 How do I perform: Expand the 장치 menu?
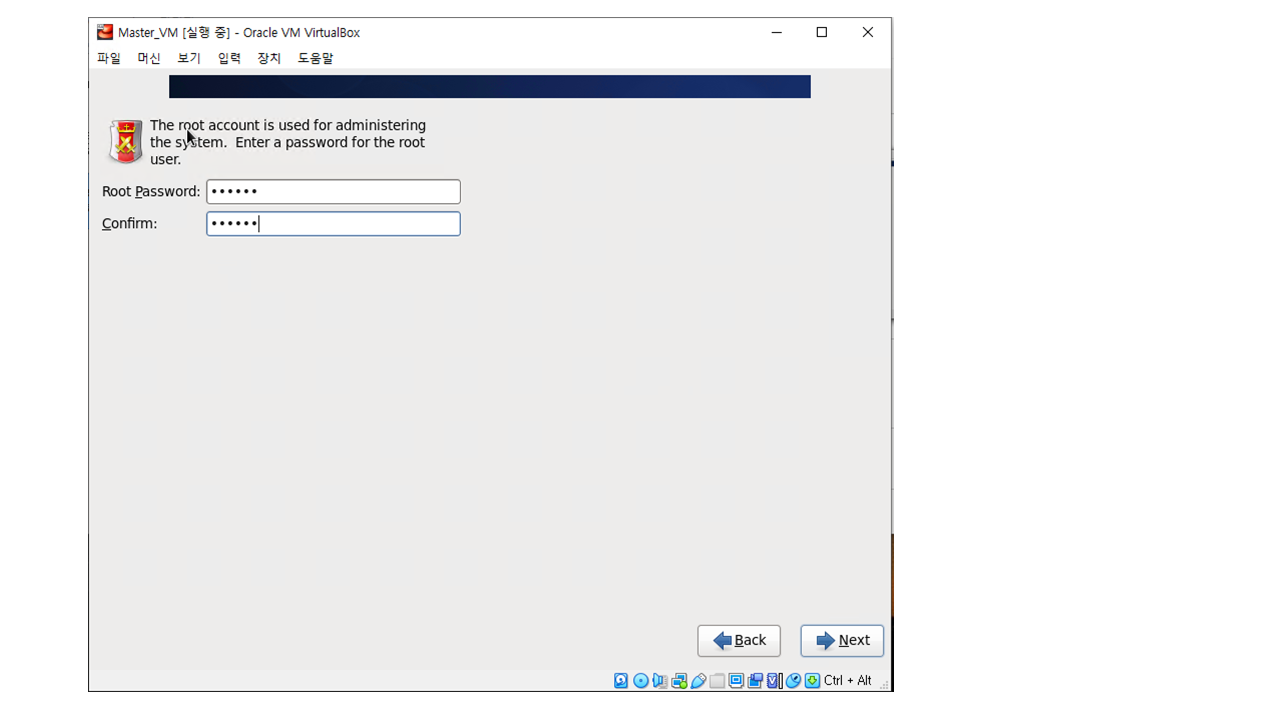click(x=269, y=58)
